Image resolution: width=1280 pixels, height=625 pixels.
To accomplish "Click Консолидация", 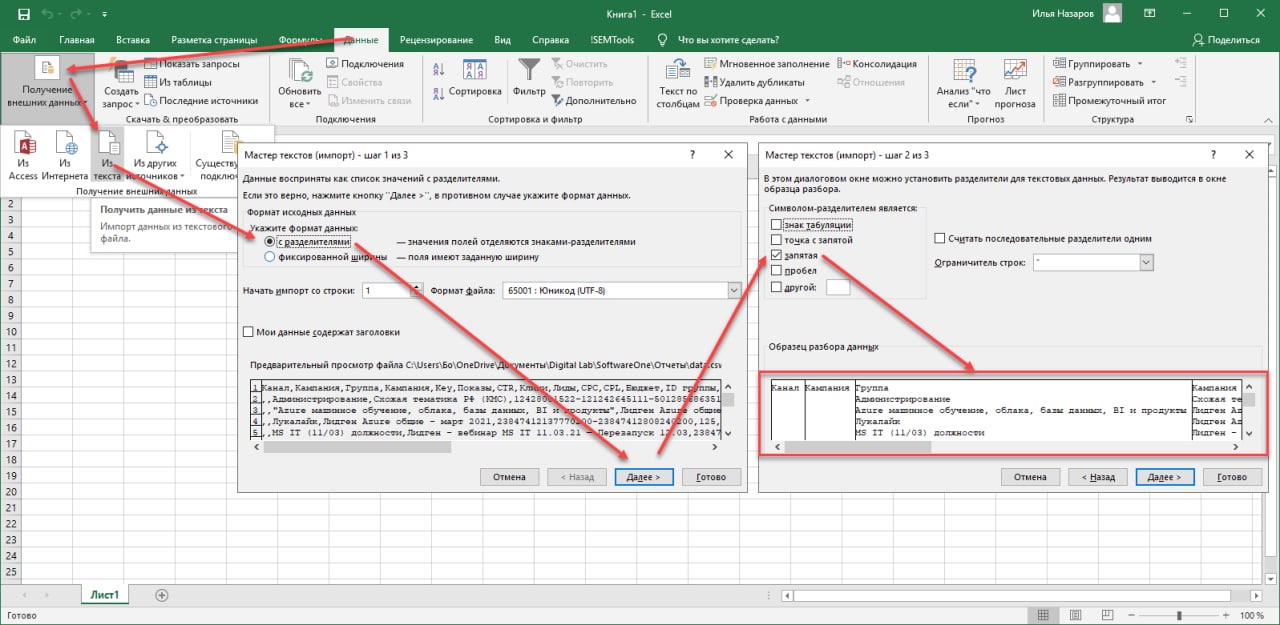I will pyautogui.click(x=884, y=64).
